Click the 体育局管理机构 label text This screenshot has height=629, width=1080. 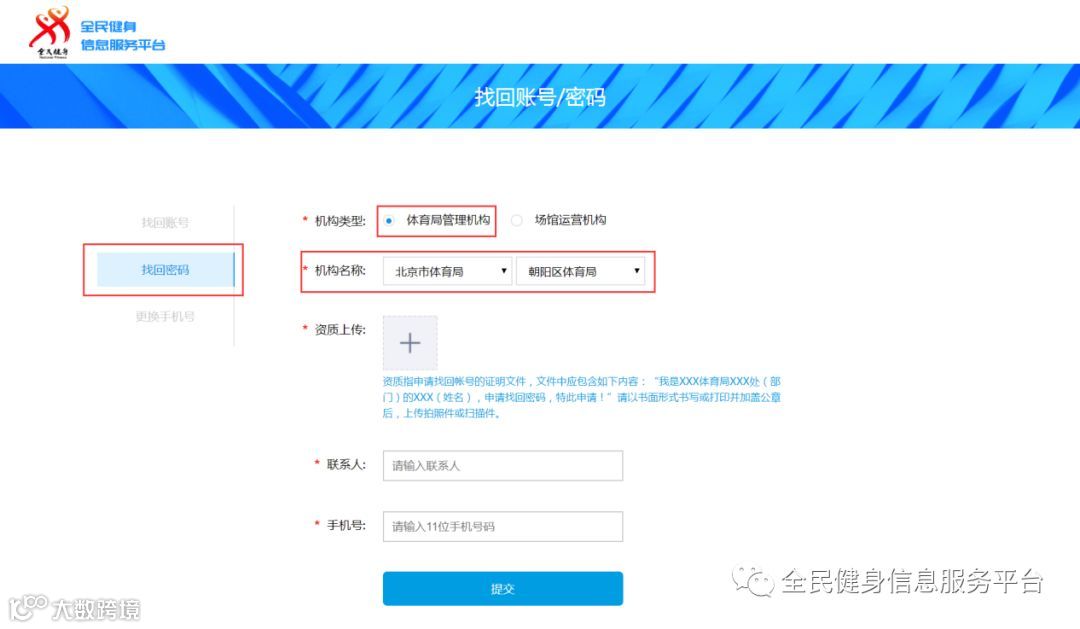(448, 220)
